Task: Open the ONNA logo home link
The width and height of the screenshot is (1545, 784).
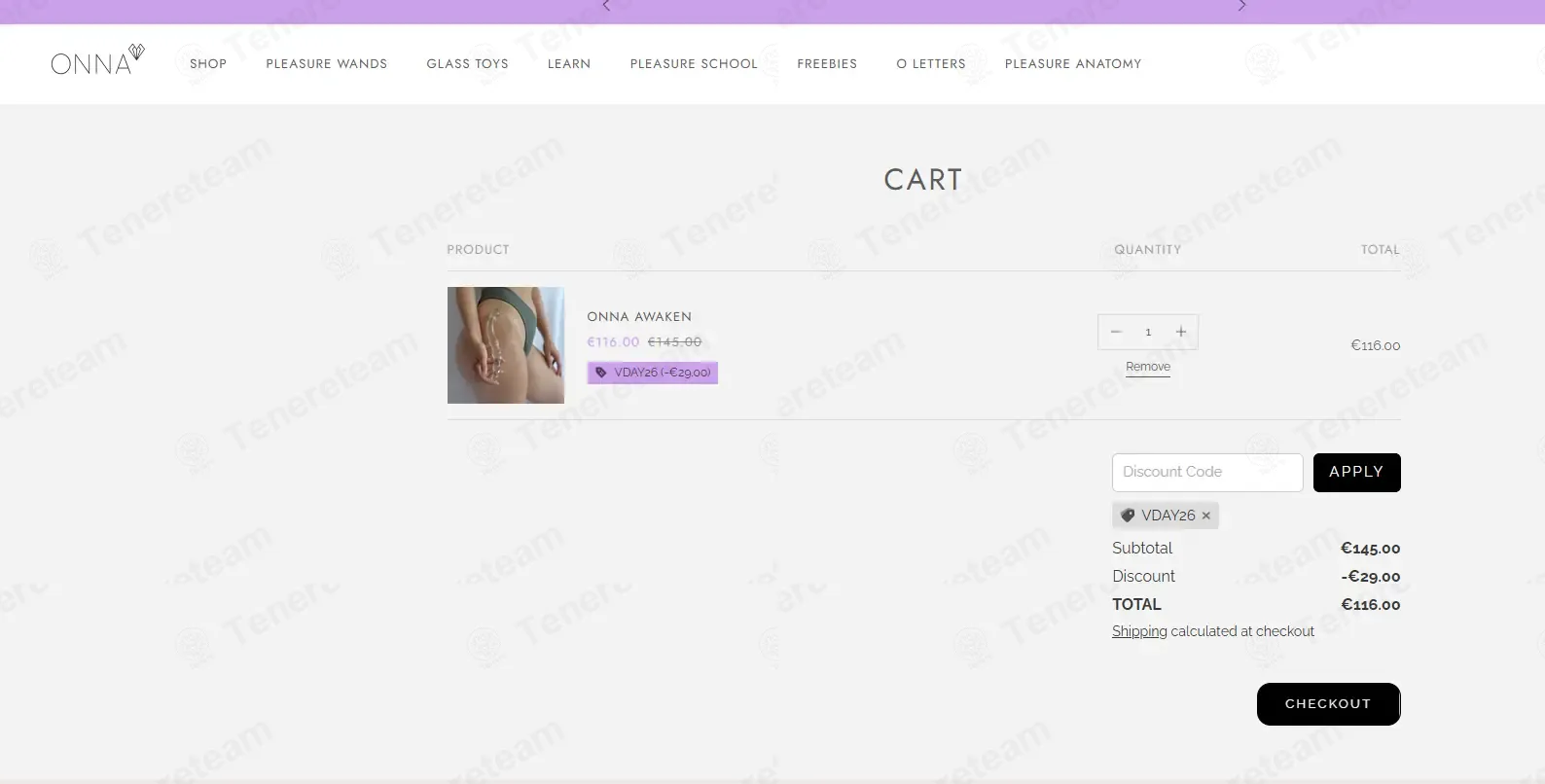Action: [x=97, y=60]
